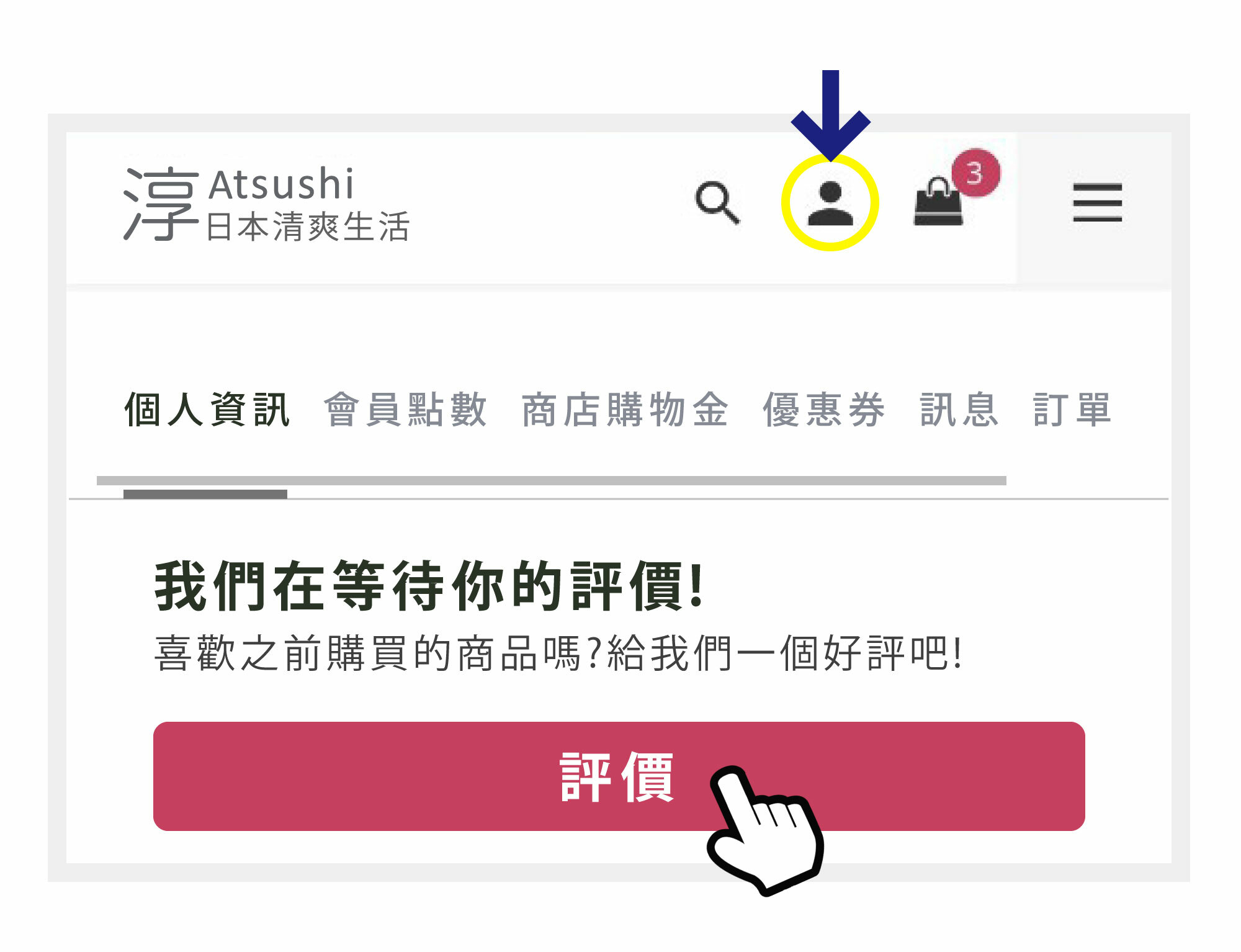This screenshot has height=952, width=1241.
Task: Click the red 評價 button
Action: (x=619, y=776)
